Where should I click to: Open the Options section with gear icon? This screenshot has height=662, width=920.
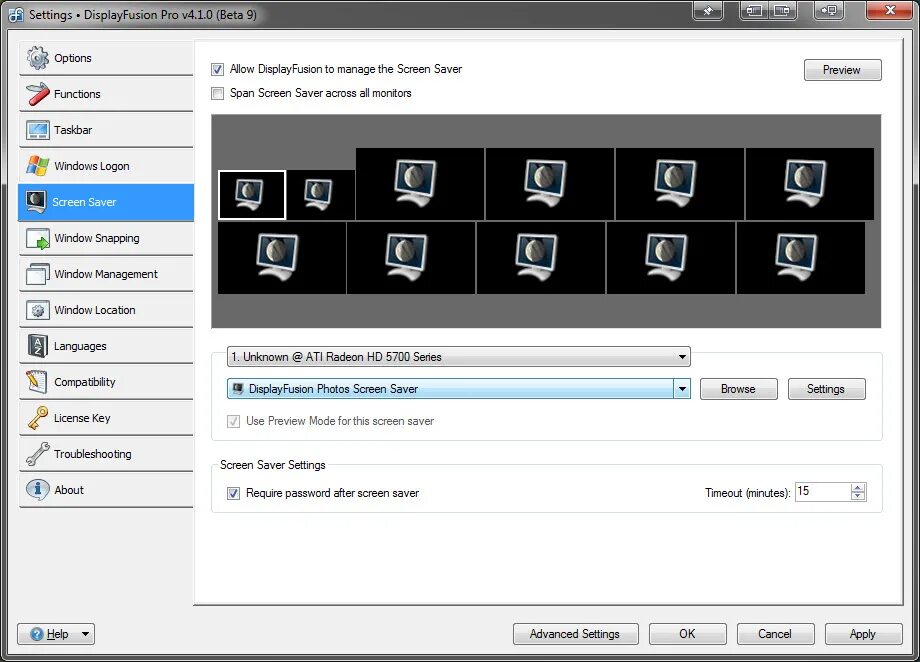pos(106,58)
